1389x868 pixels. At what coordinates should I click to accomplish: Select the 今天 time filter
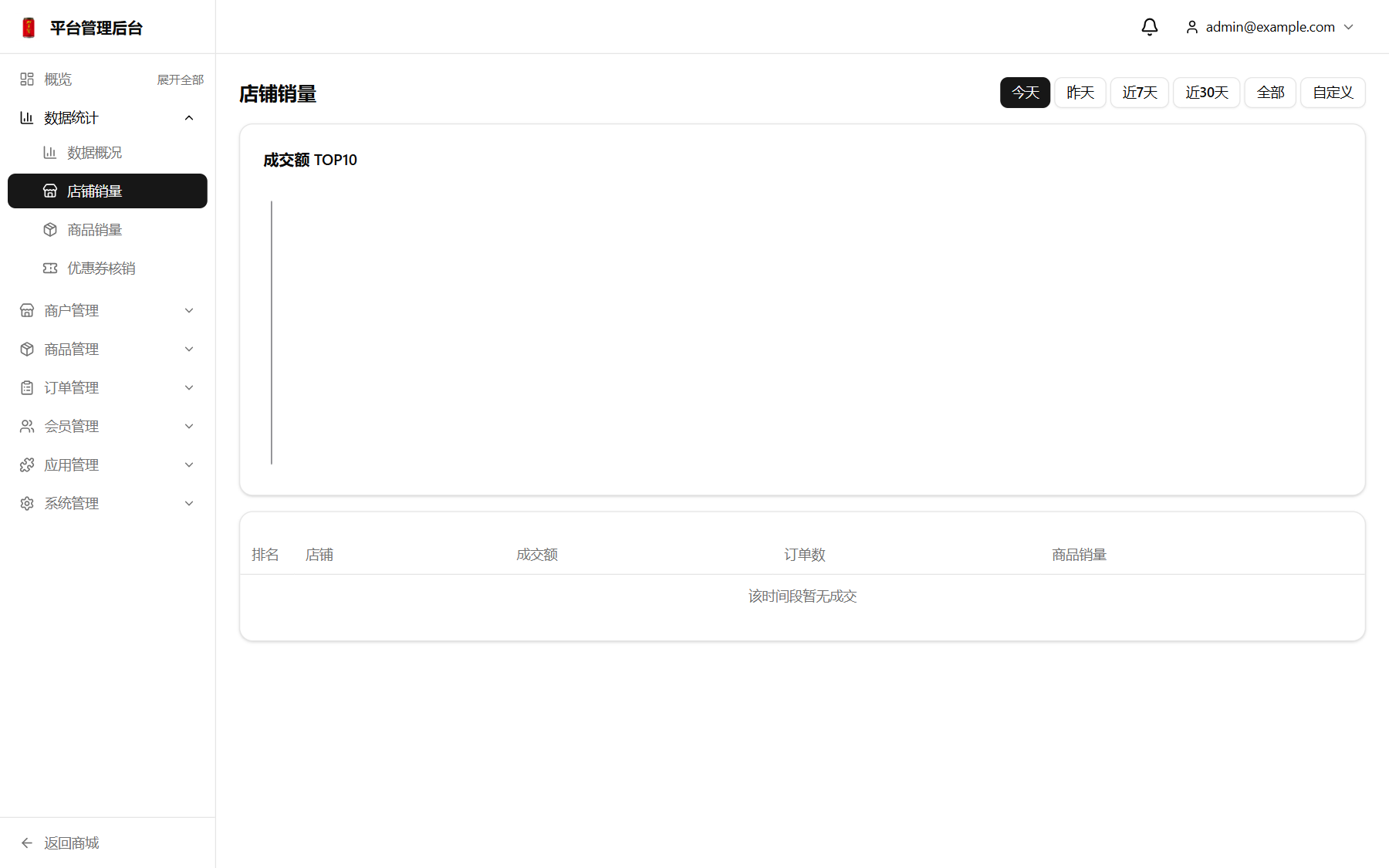1026,93
